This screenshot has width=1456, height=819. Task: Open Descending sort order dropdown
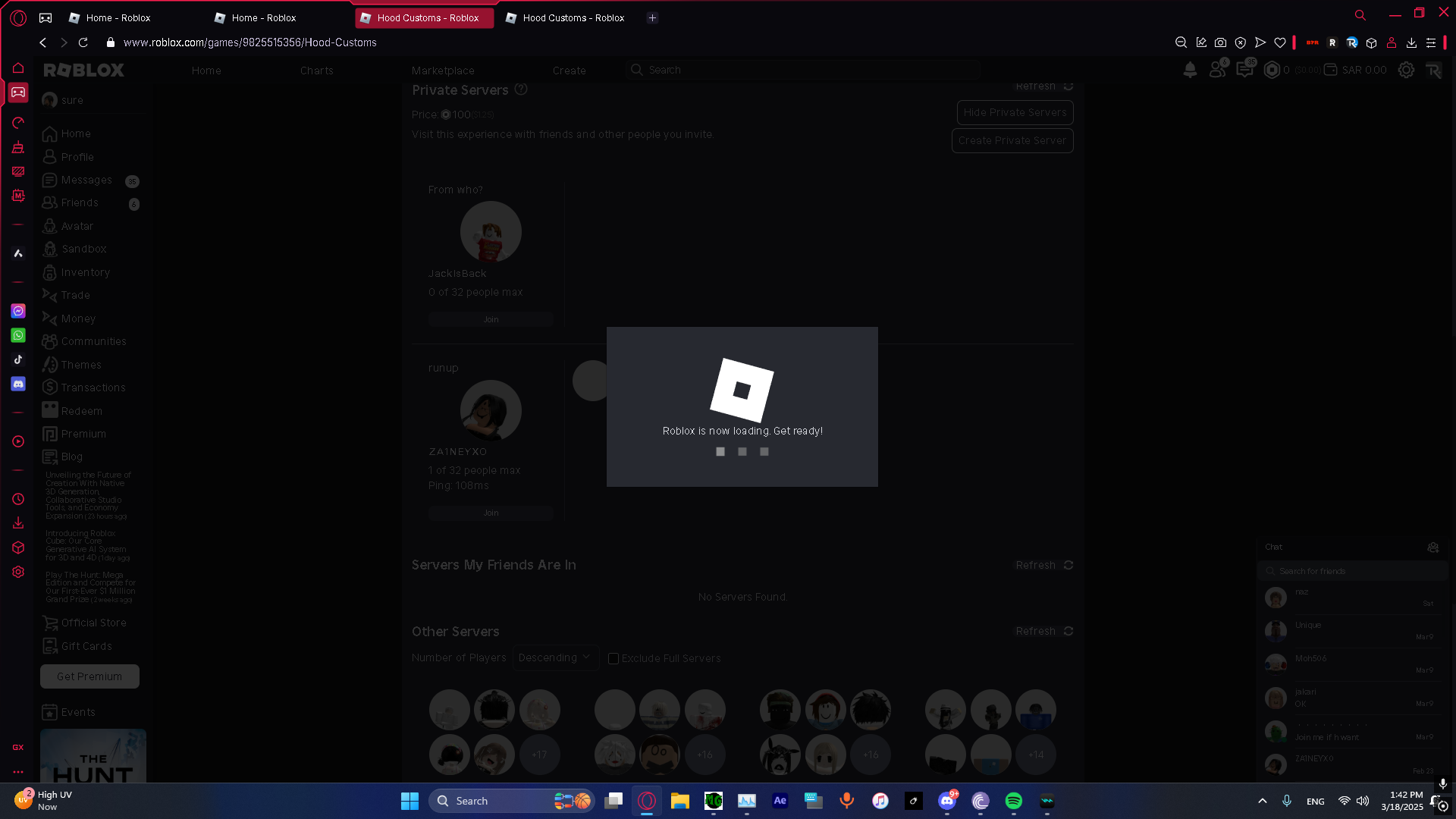point(555,657)
